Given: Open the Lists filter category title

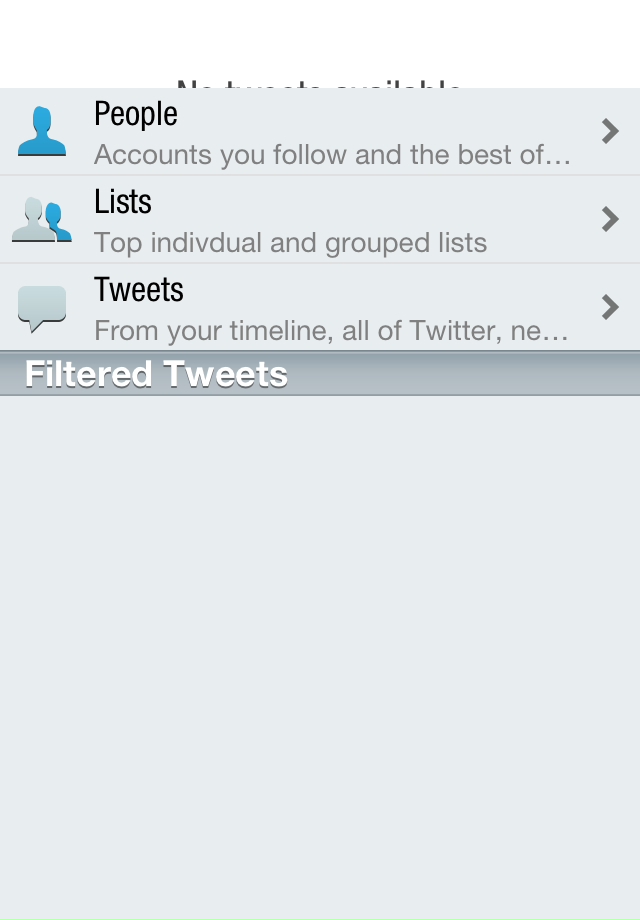Looking at the screenshot, I should [123, 202].
